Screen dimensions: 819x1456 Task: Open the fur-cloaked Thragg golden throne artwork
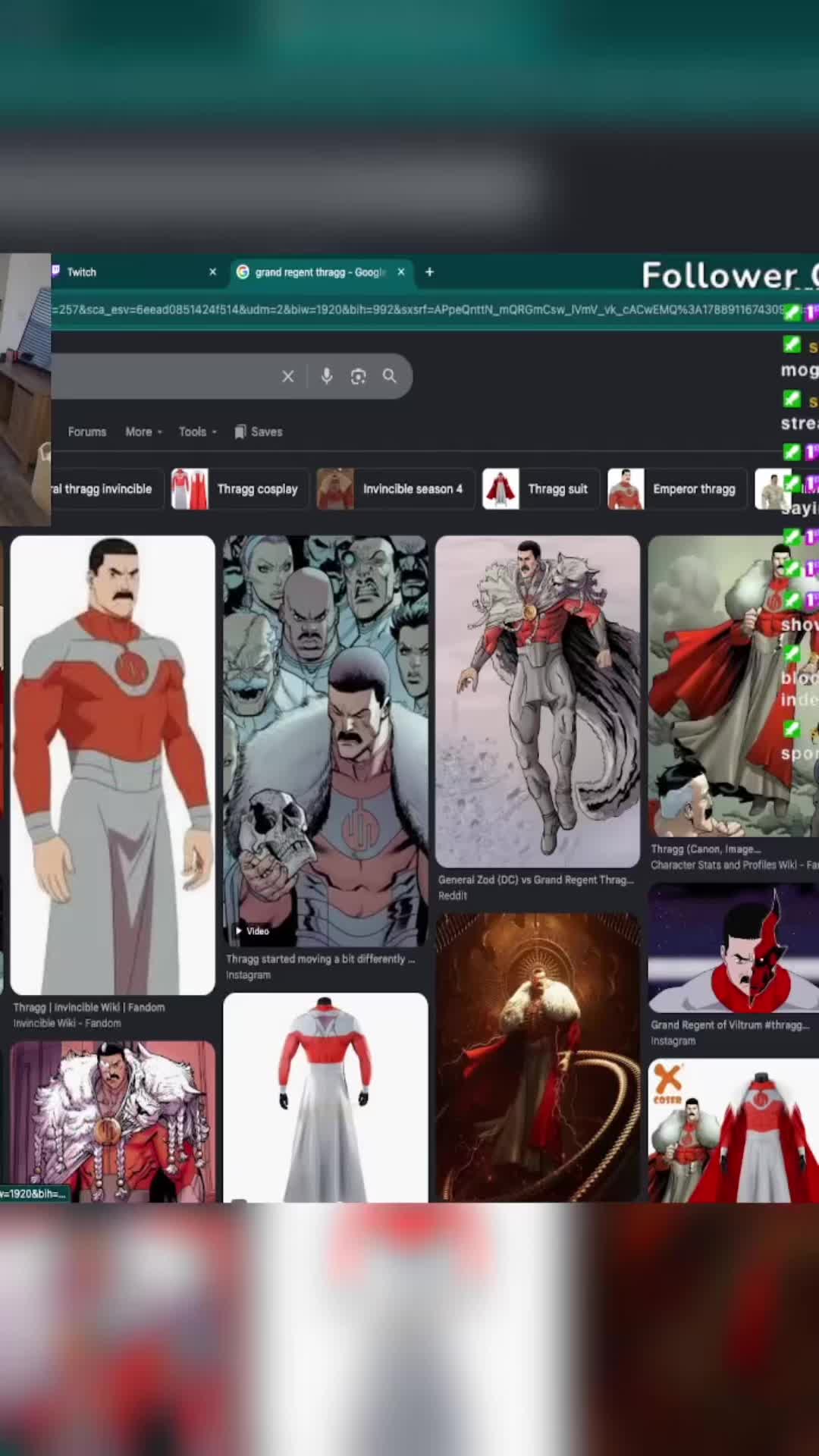[x=538, y=1058]
